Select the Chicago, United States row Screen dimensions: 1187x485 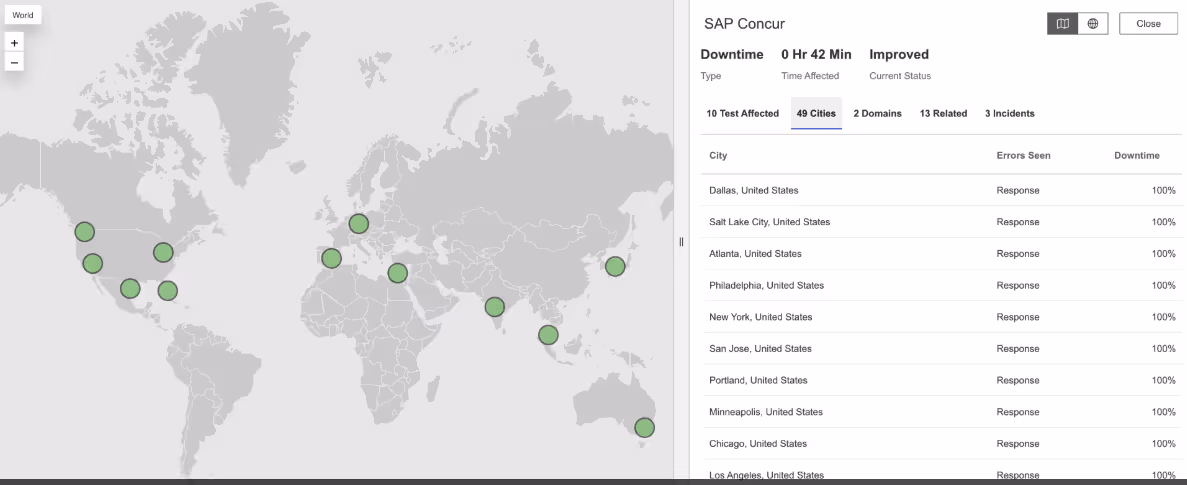941,444
